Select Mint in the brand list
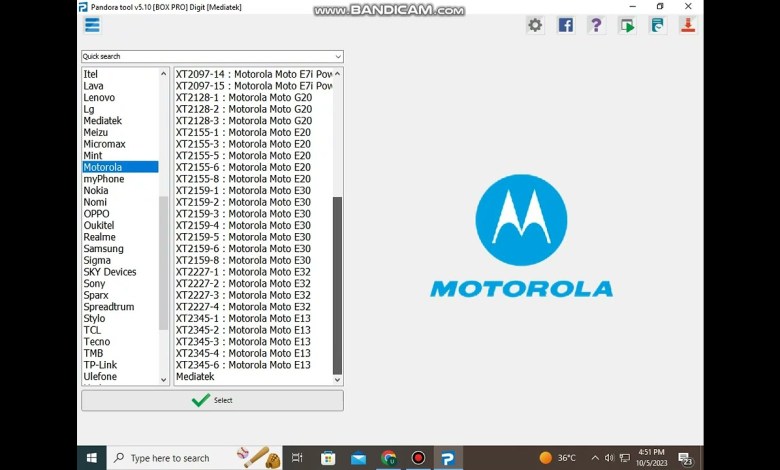This screenshot has height=470, width=780. click(93, 155)
